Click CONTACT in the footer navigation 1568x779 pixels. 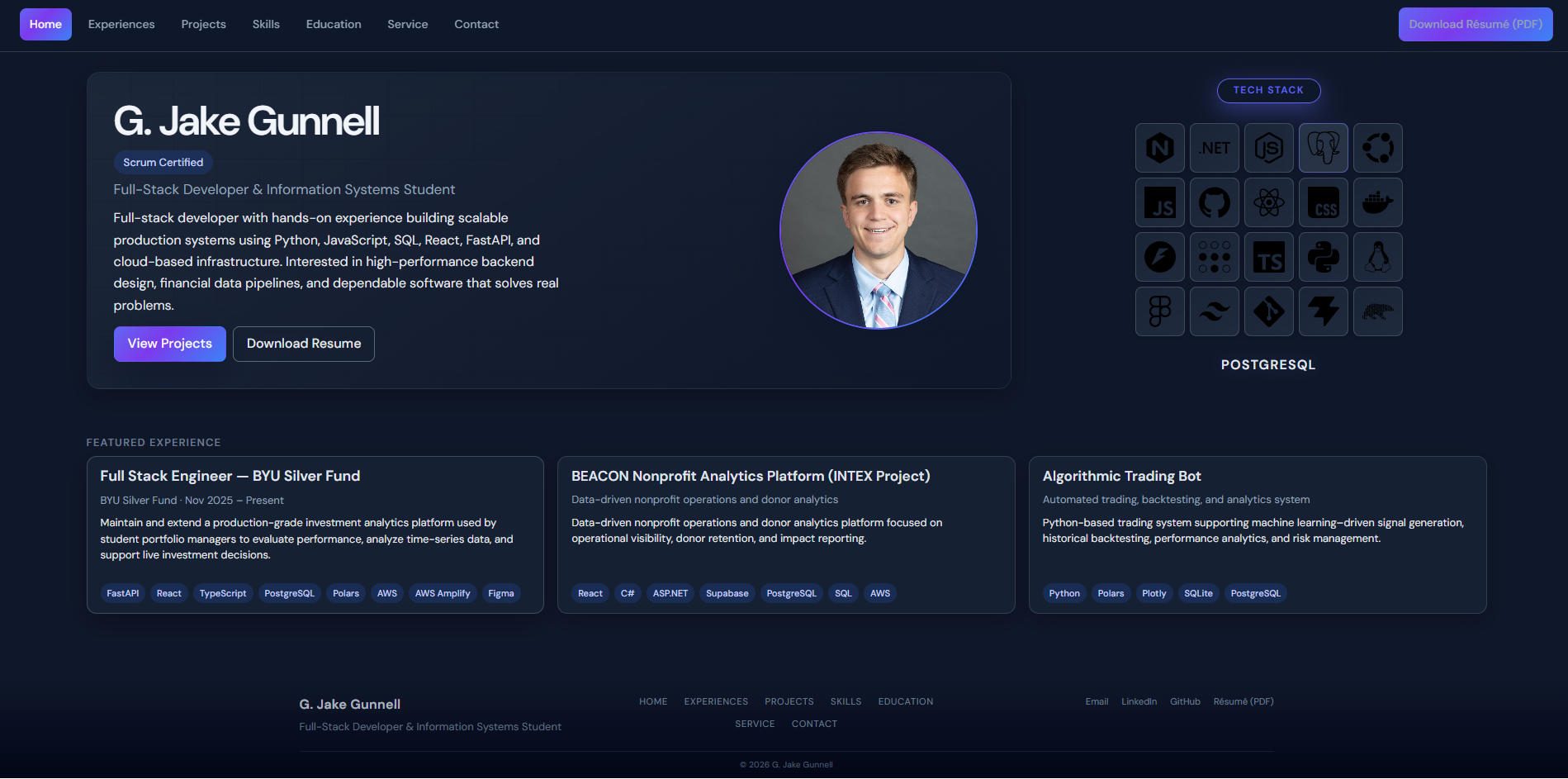814,724
